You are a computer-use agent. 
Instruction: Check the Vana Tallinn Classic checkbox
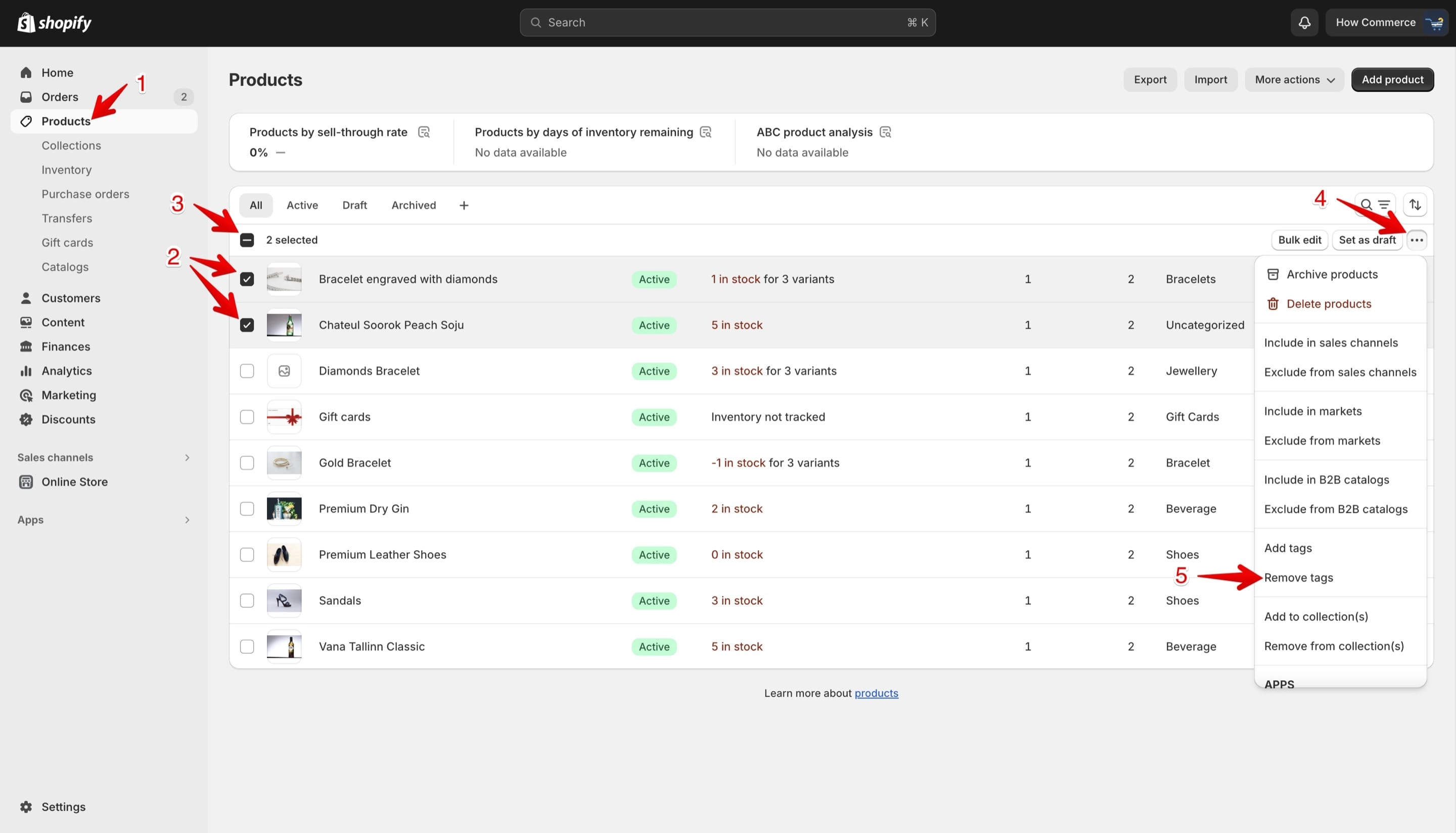tap(247, 646)
